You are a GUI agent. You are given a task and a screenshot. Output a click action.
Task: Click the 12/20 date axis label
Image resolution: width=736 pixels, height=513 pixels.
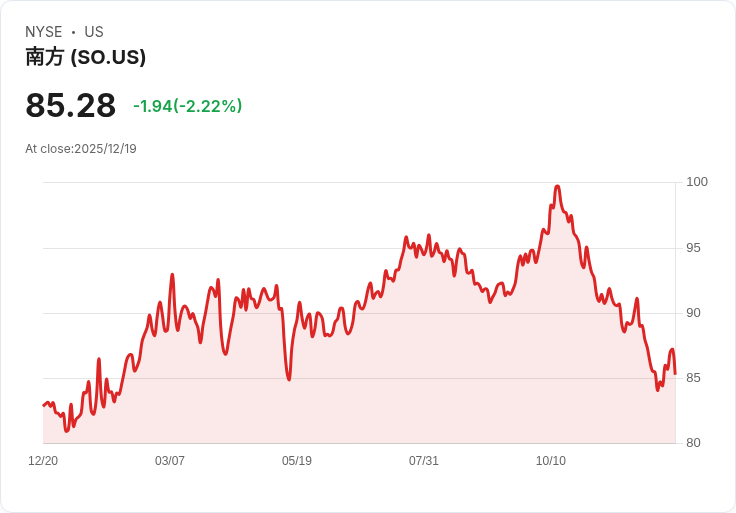pos(43,461)
